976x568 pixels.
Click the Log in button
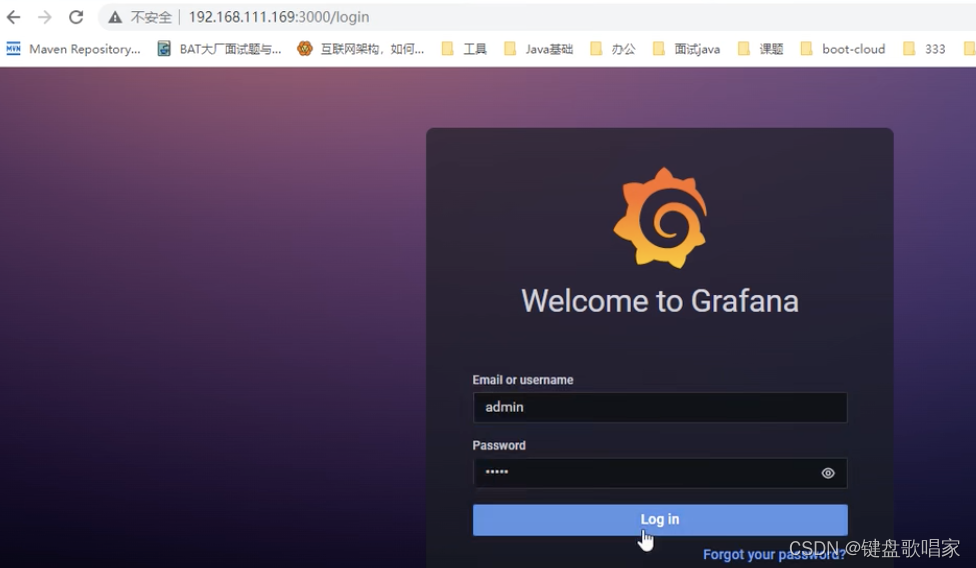click(x=660, y=519)
